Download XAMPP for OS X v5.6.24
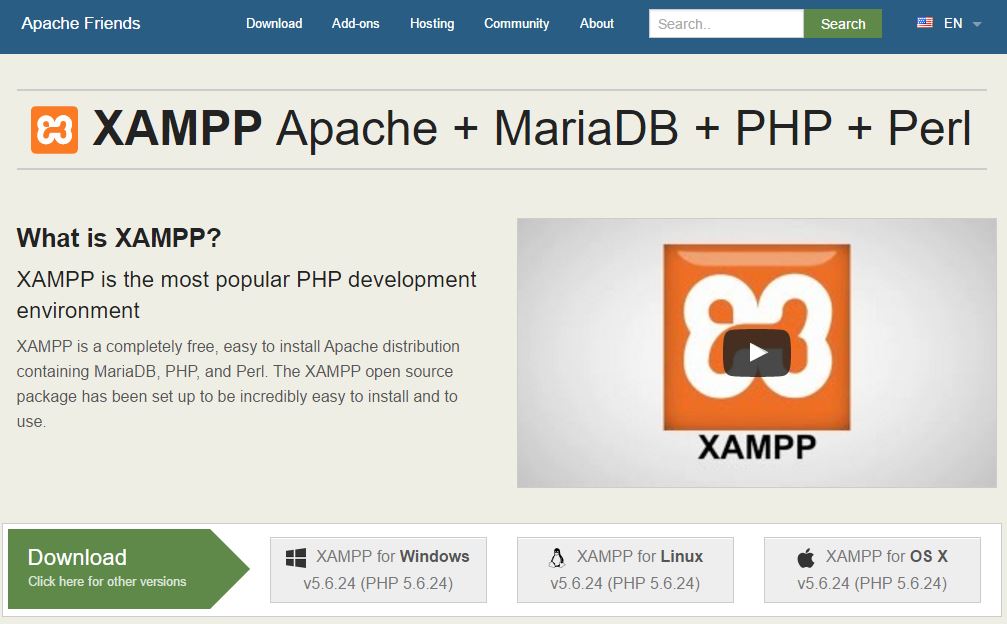 (x=870, y=568)
